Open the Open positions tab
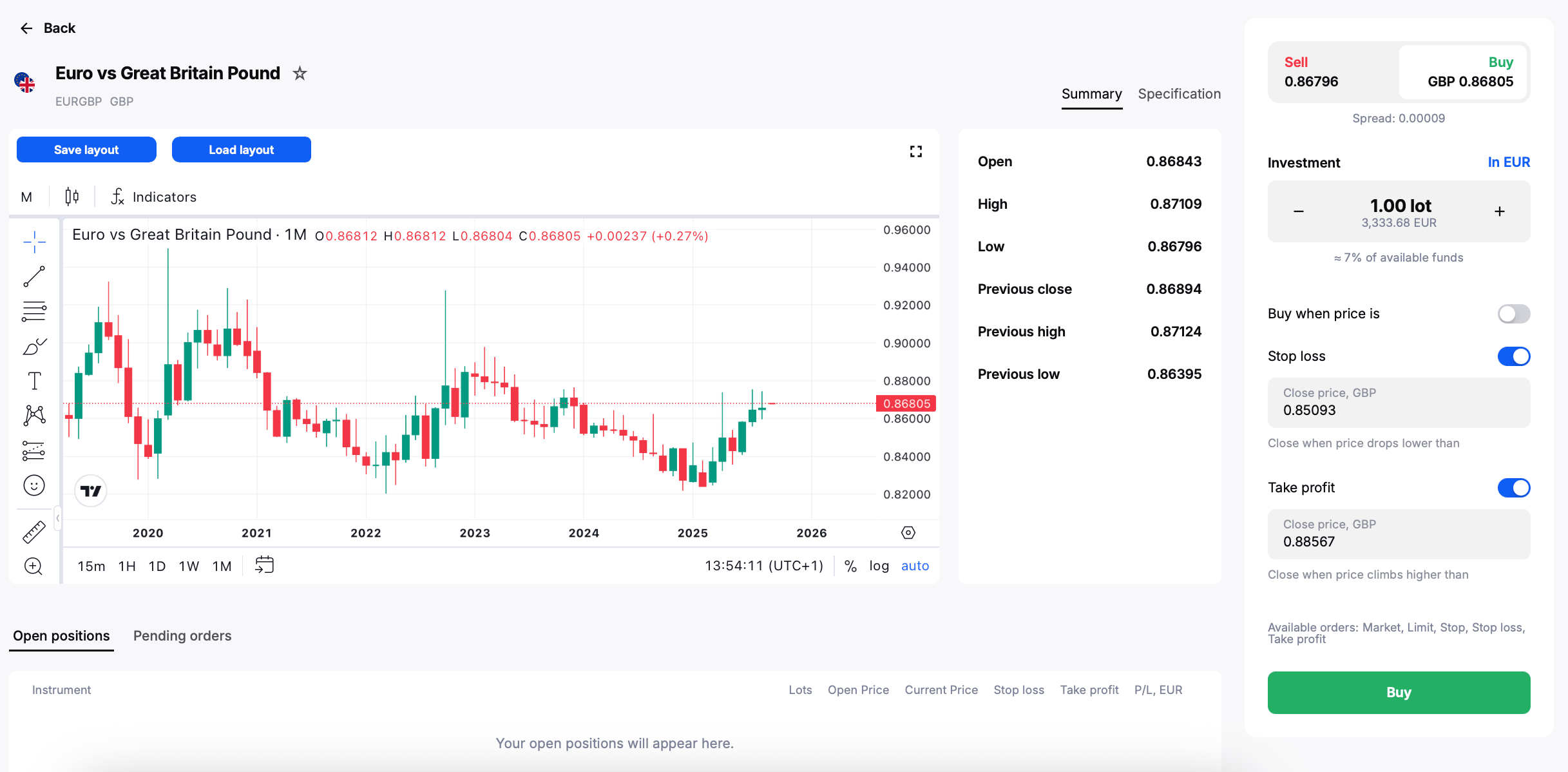 (61, 636)
